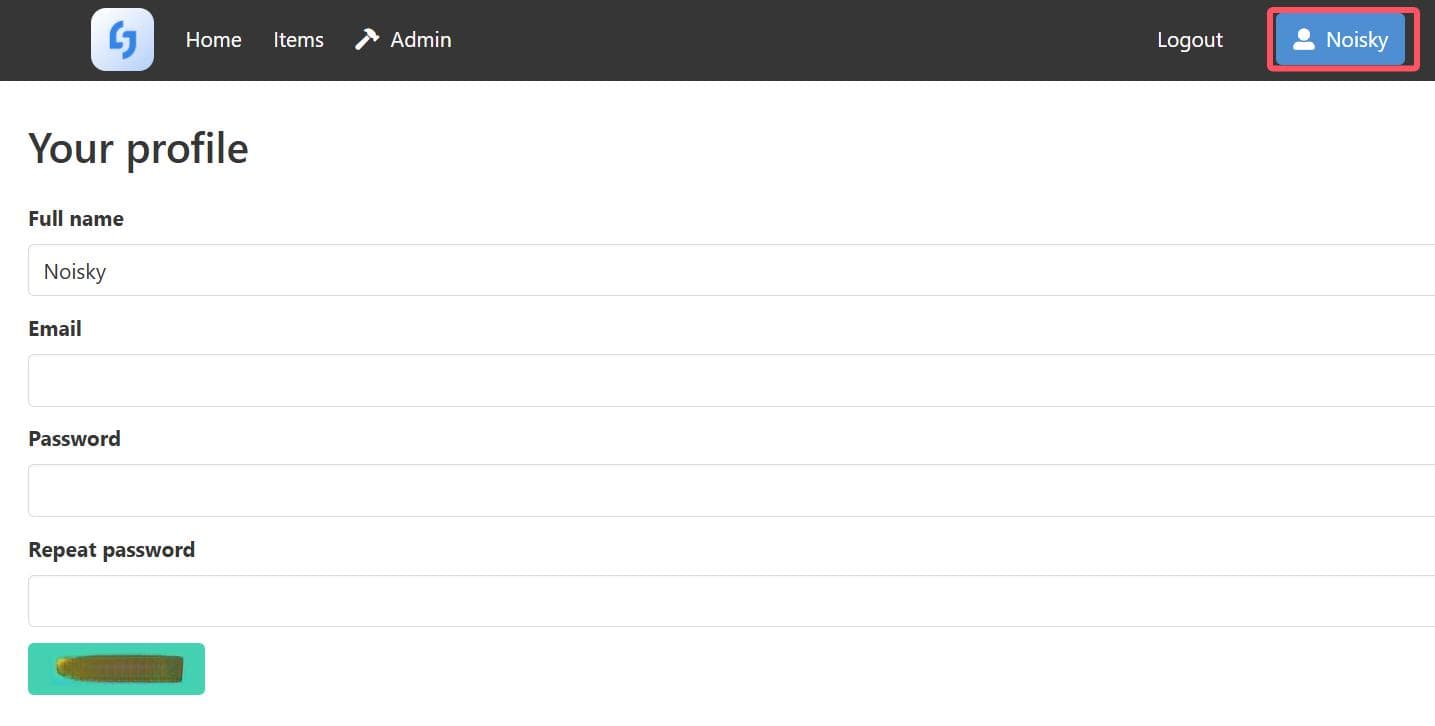Go to the Home page
Viewport: 1435px width, 726px height.
tap(213, 40)
